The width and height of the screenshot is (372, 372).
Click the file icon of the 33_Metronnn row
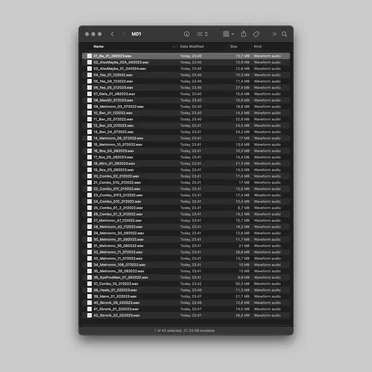[89, 259]
